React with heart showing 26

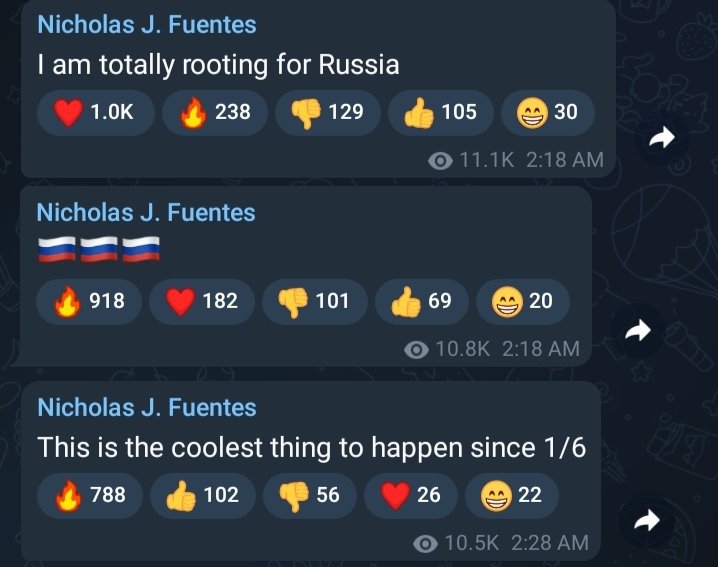(x=410, y=494)
